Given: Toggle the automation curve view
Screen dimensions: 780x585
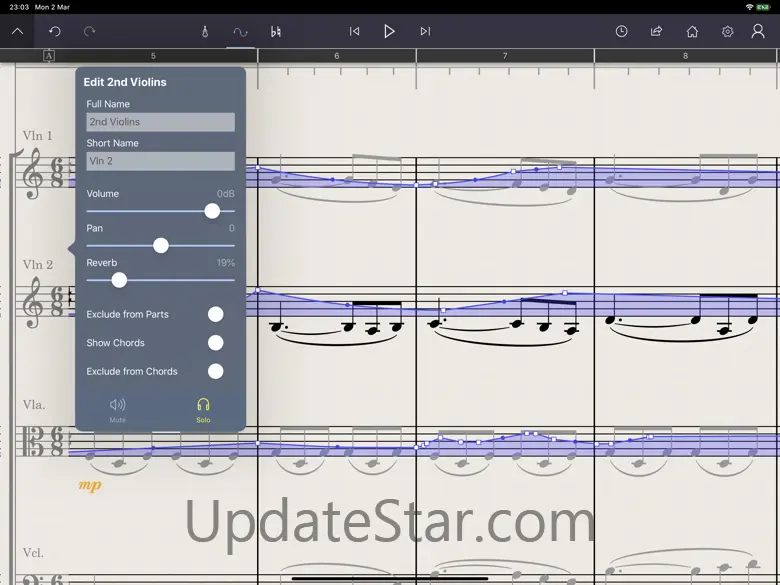Looking at the screenshot, I should pos(240,32).
